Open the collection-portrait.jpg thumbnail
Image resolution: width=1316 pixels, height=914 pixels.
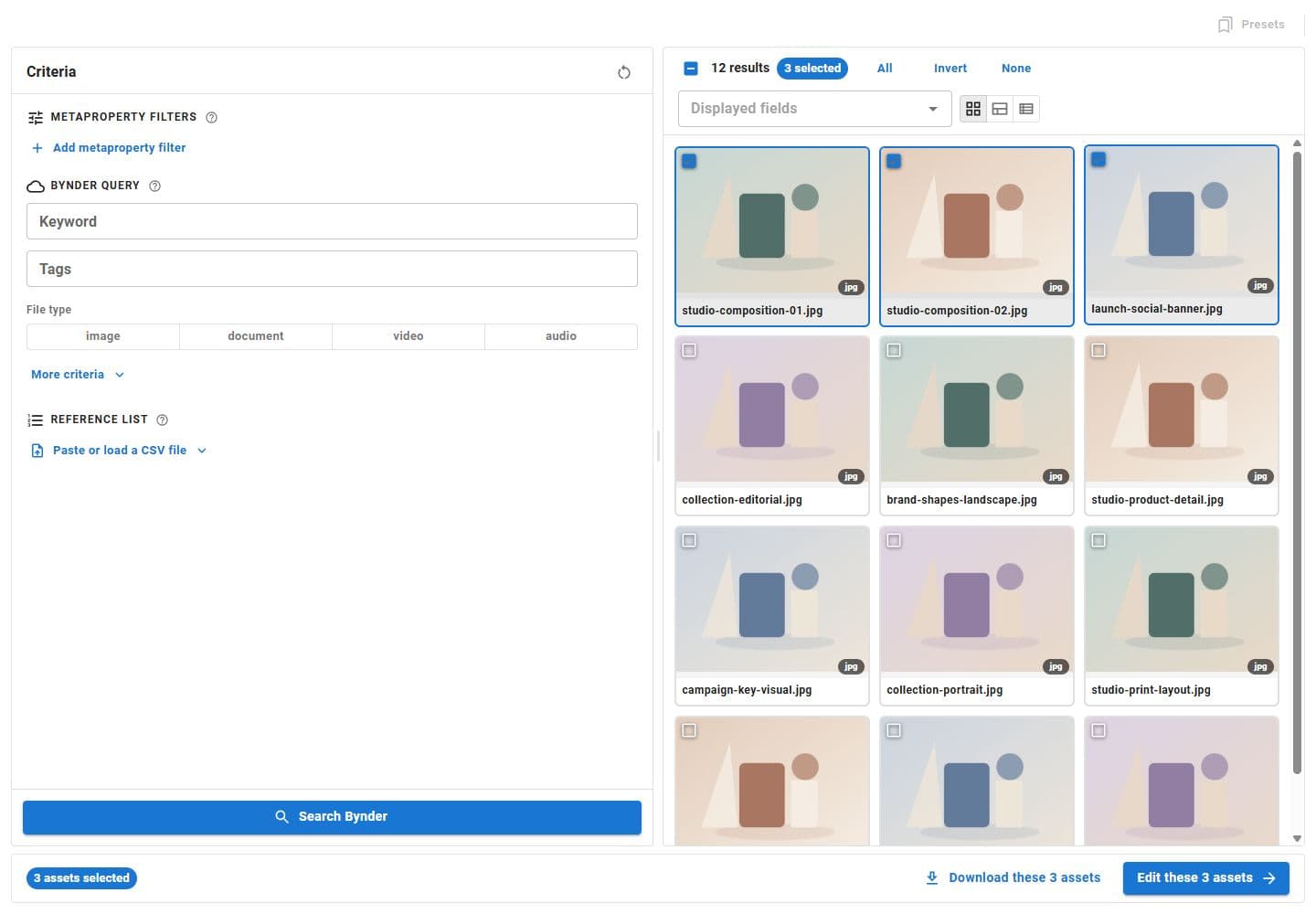tap(976, 600)
